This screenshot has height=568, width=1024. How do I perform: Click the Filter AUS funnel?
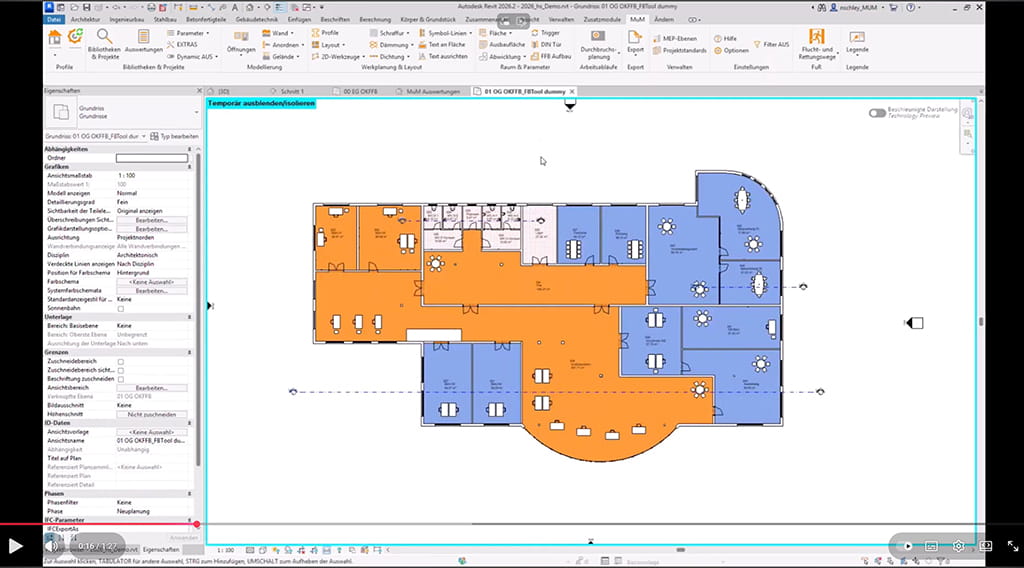(771, 44)
